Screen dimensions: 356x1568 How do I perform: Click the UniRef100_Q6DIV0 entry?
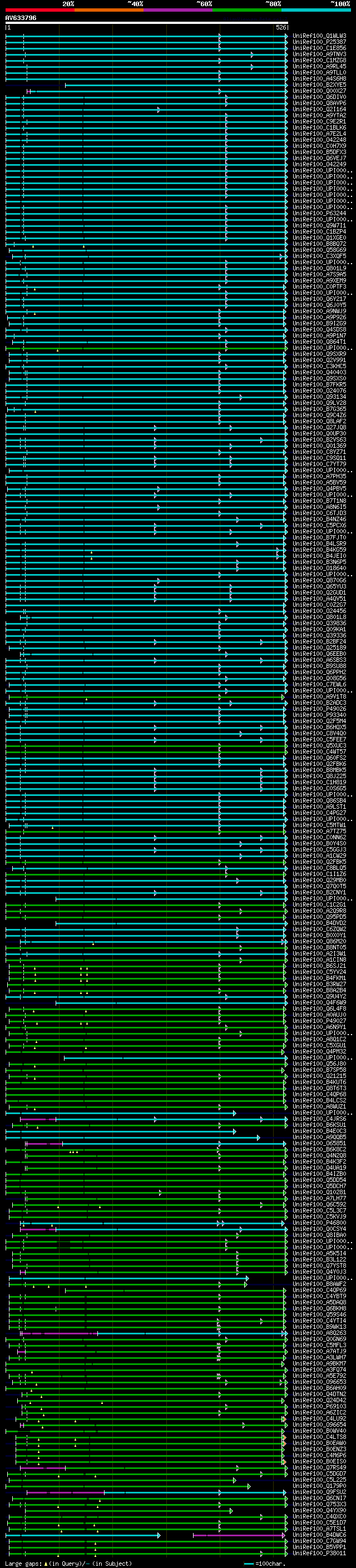click(319, 97)
